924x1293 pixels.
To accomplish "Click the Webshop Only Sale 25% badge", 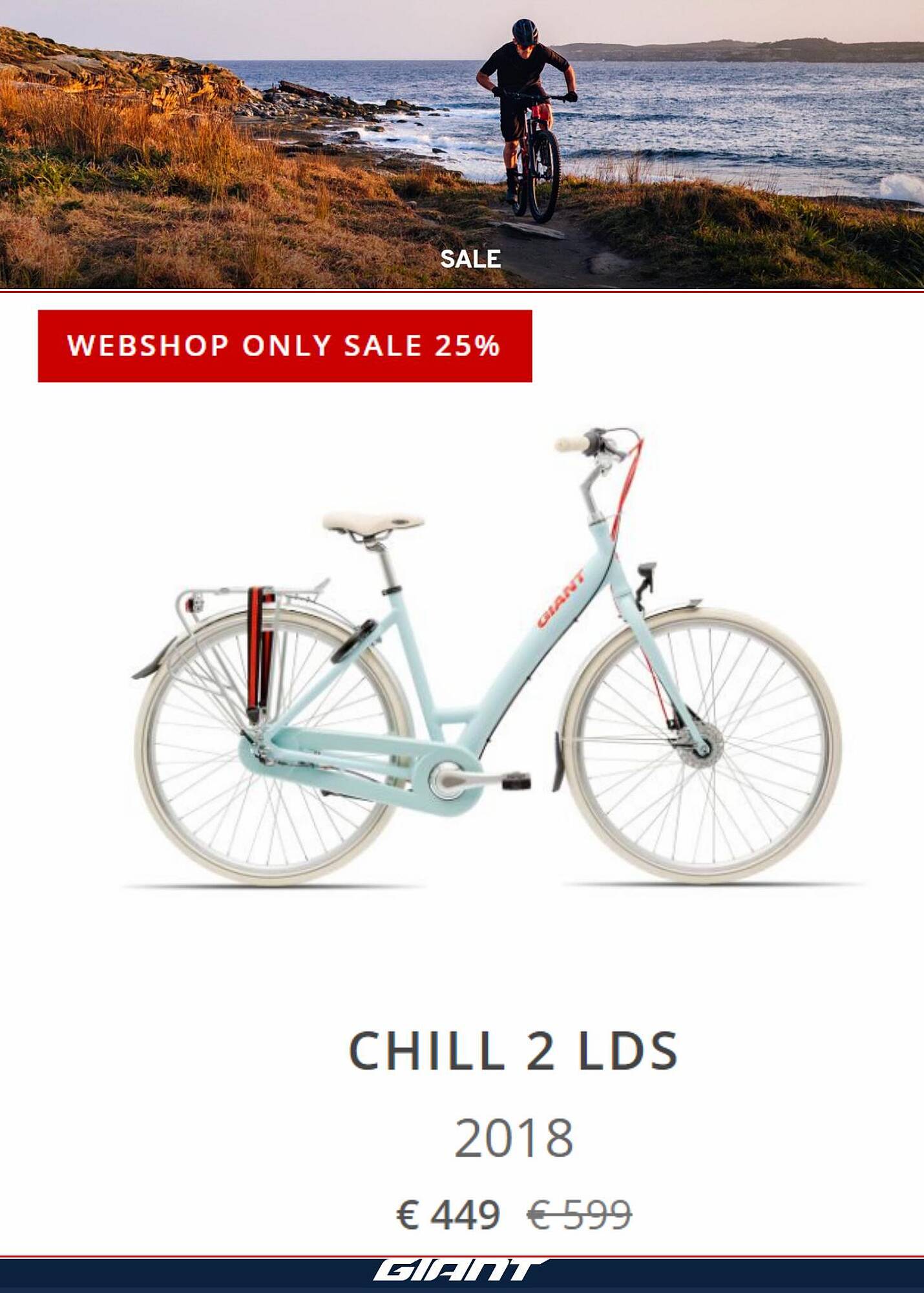I will pos(285,346).
